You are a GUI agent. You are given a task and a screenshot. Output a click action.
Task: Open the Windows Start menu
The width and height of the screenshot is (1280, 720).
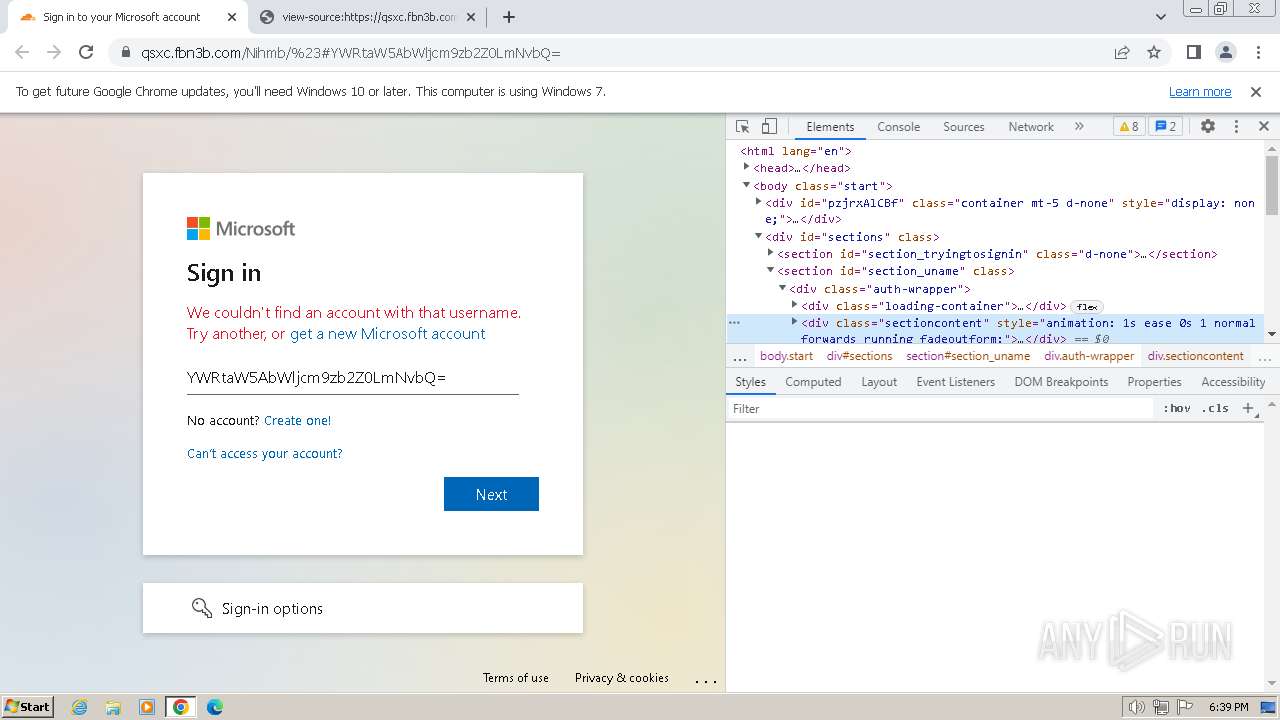click(x=28, y=706)
